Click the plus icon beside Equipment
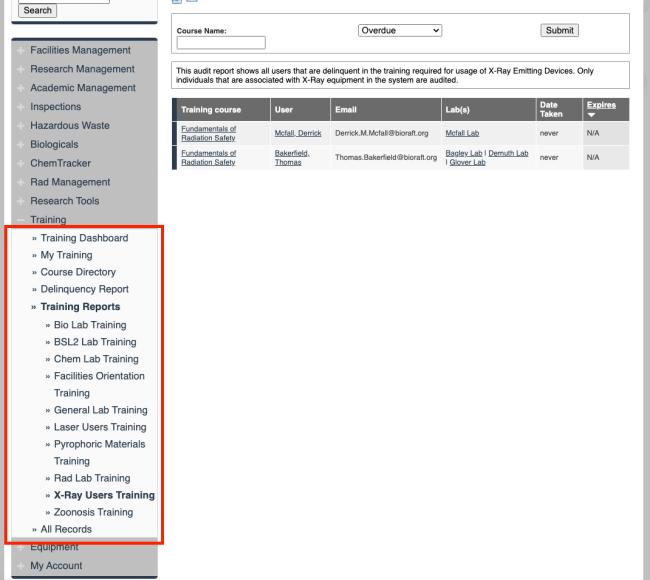Screen dimensions: 650x580 20,547
